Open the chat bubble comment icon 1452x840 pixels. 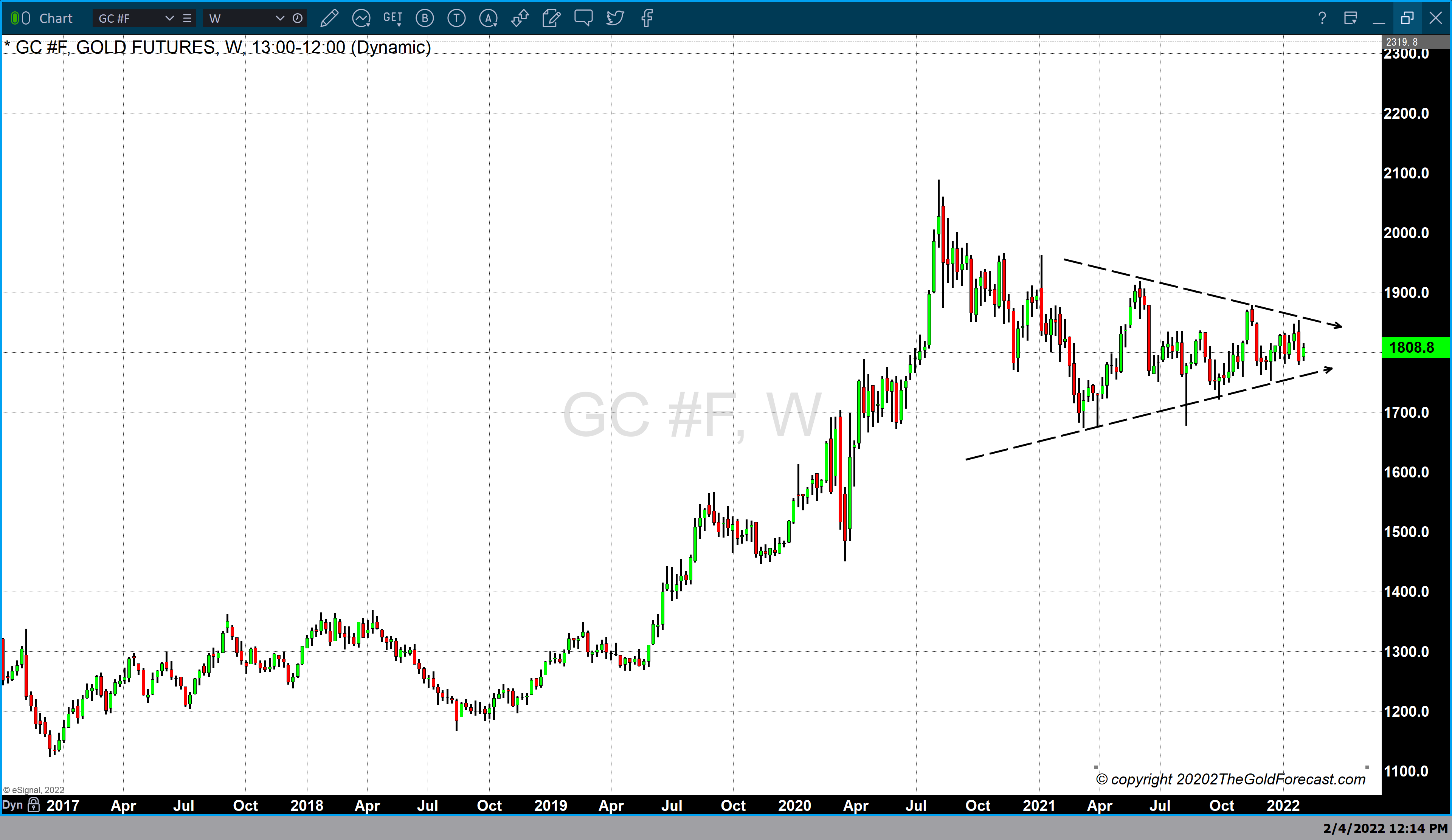583,19
